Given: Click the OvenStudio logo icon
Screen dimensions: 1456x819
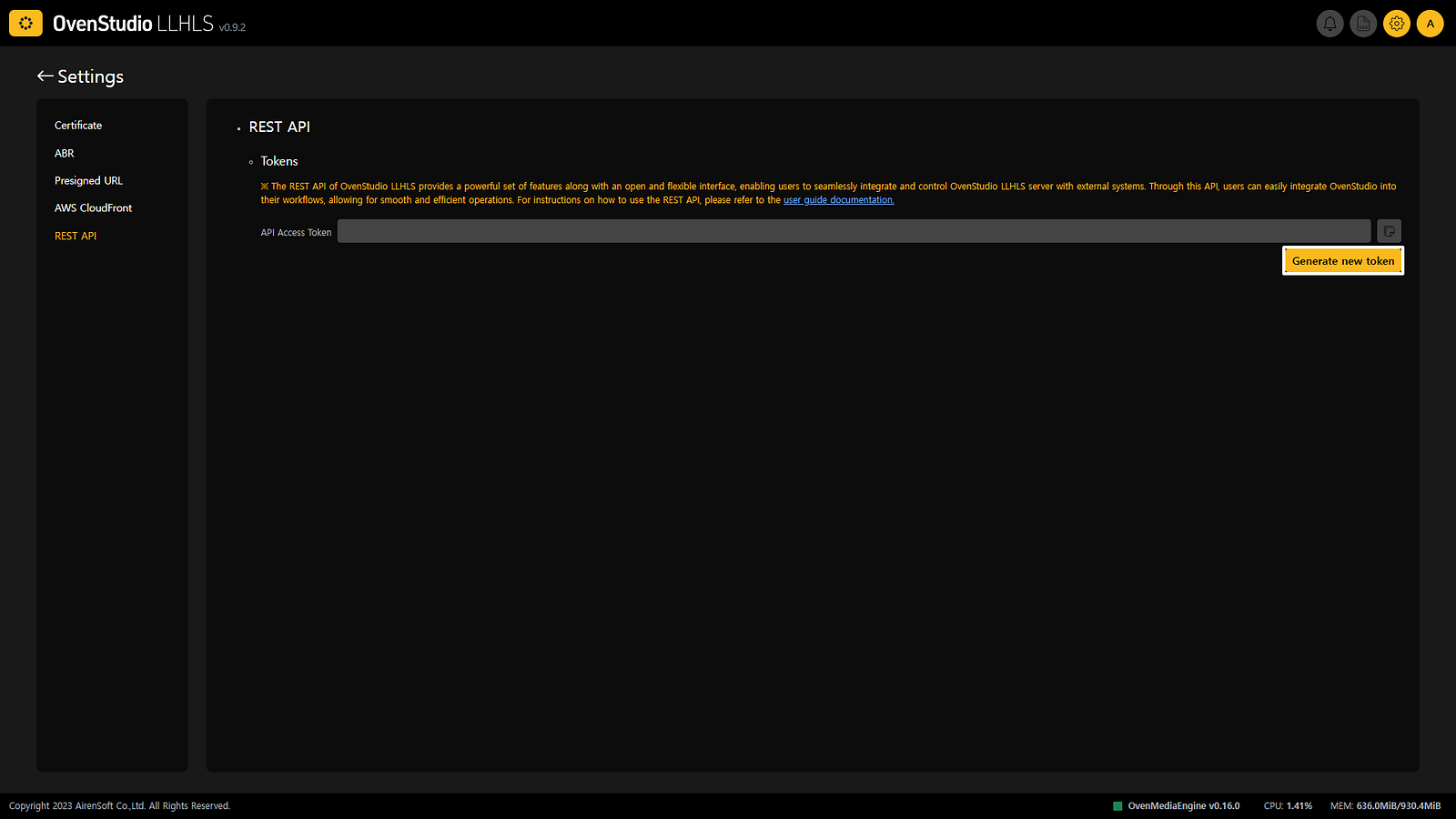Looking at the screenshot, I should (25, 24).
